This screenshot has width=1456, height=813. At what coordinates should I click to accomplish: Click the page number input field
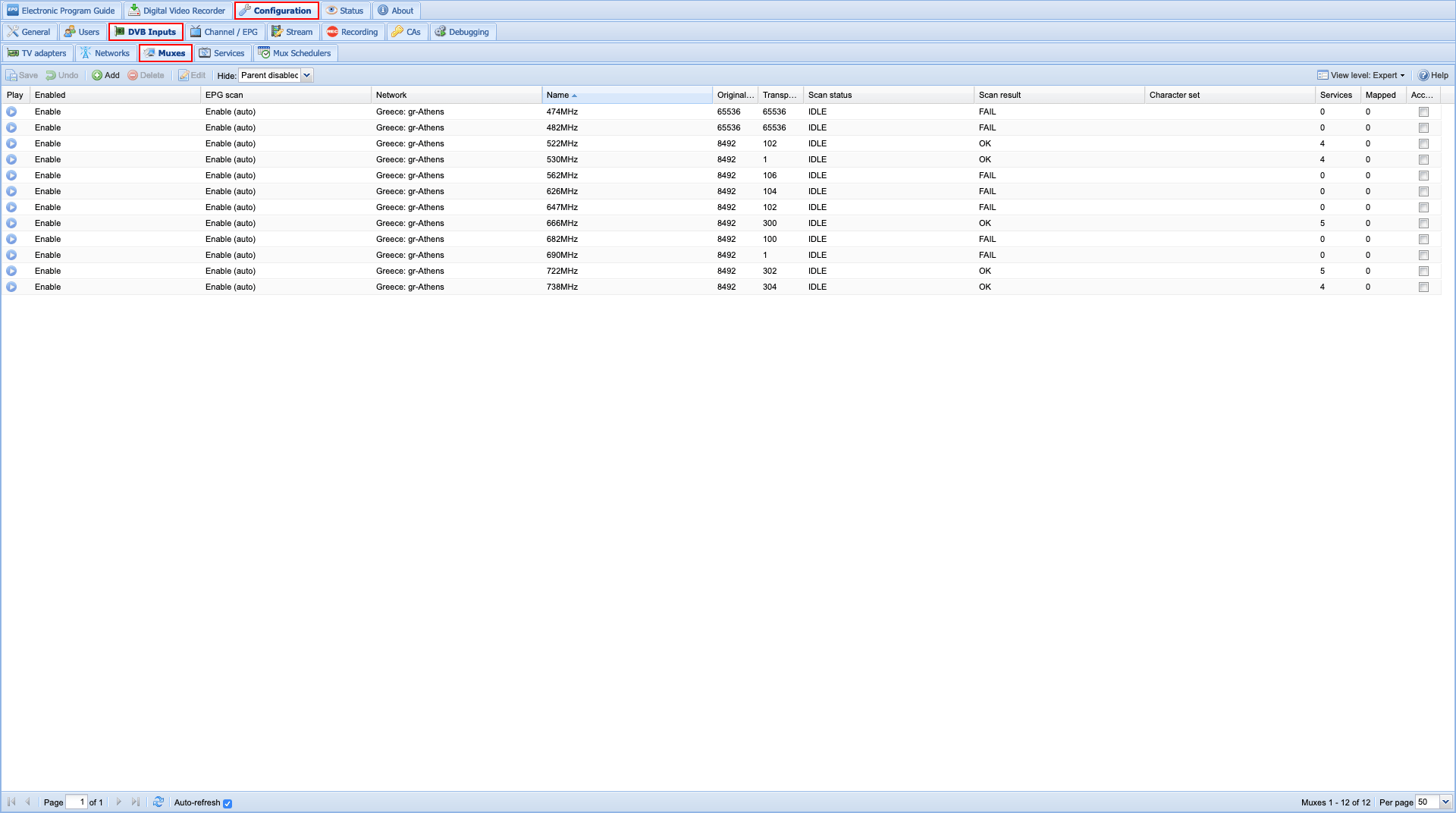click(x=77, y=802)
